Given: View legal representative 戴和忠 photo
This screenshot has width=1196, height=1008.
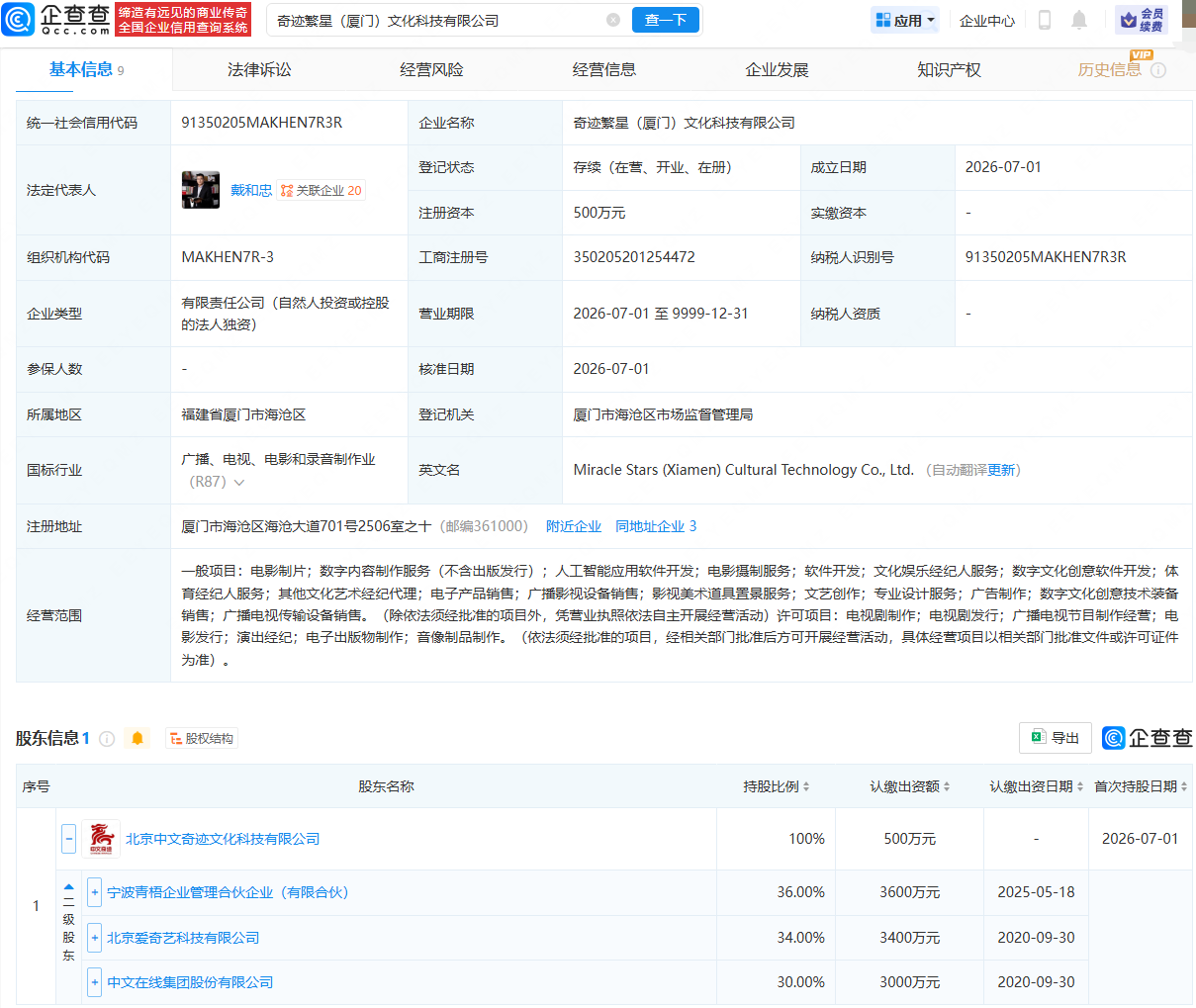Looking at the screenshot, I should click(201, 190).
